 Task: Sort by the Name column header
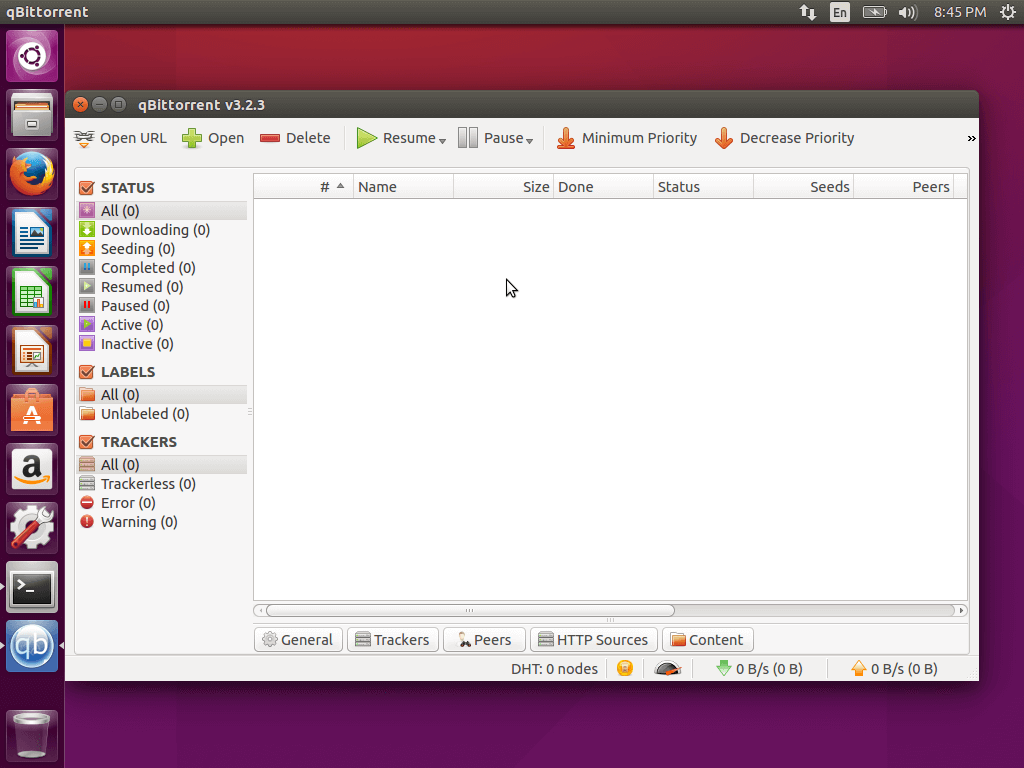click(x=404, y=187)
